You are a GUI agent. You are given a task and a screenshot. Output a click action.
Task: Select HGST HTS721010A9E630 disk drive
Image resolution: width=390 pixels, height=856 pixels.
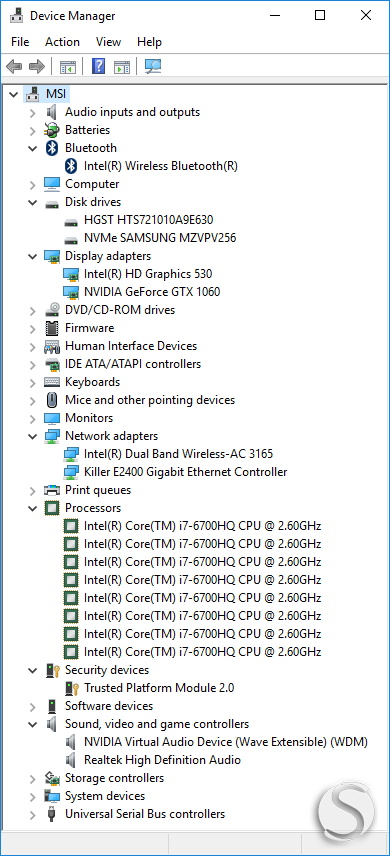(149, 220)
